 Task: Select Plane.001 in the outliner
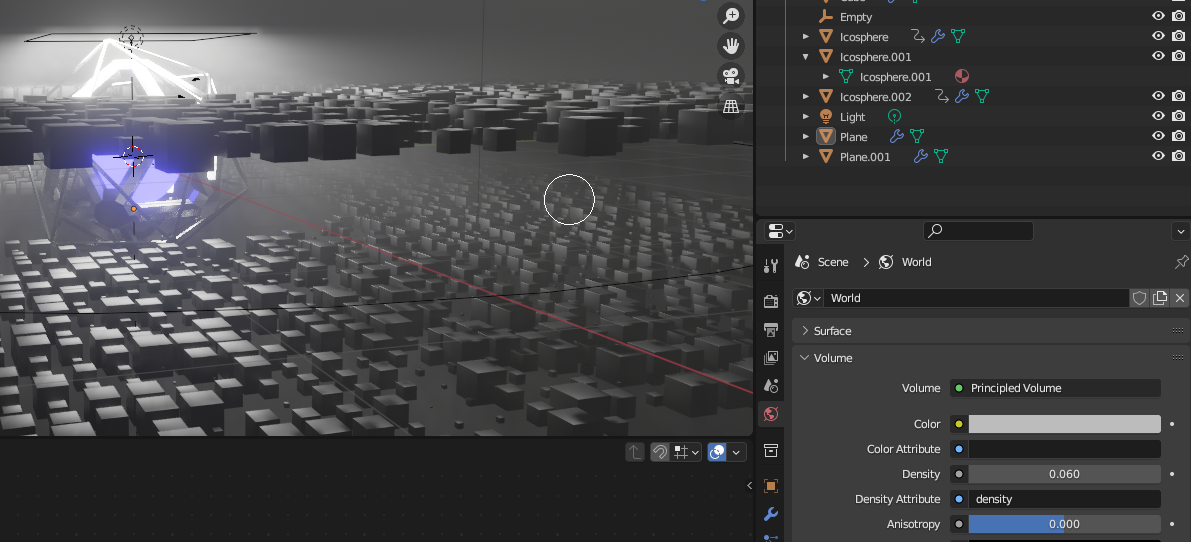865,157
